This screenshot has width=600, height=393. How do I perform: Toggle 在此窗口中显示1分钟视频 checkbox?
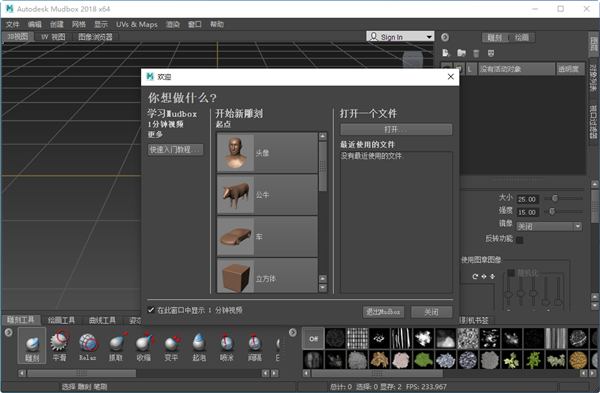pos(151,310)
